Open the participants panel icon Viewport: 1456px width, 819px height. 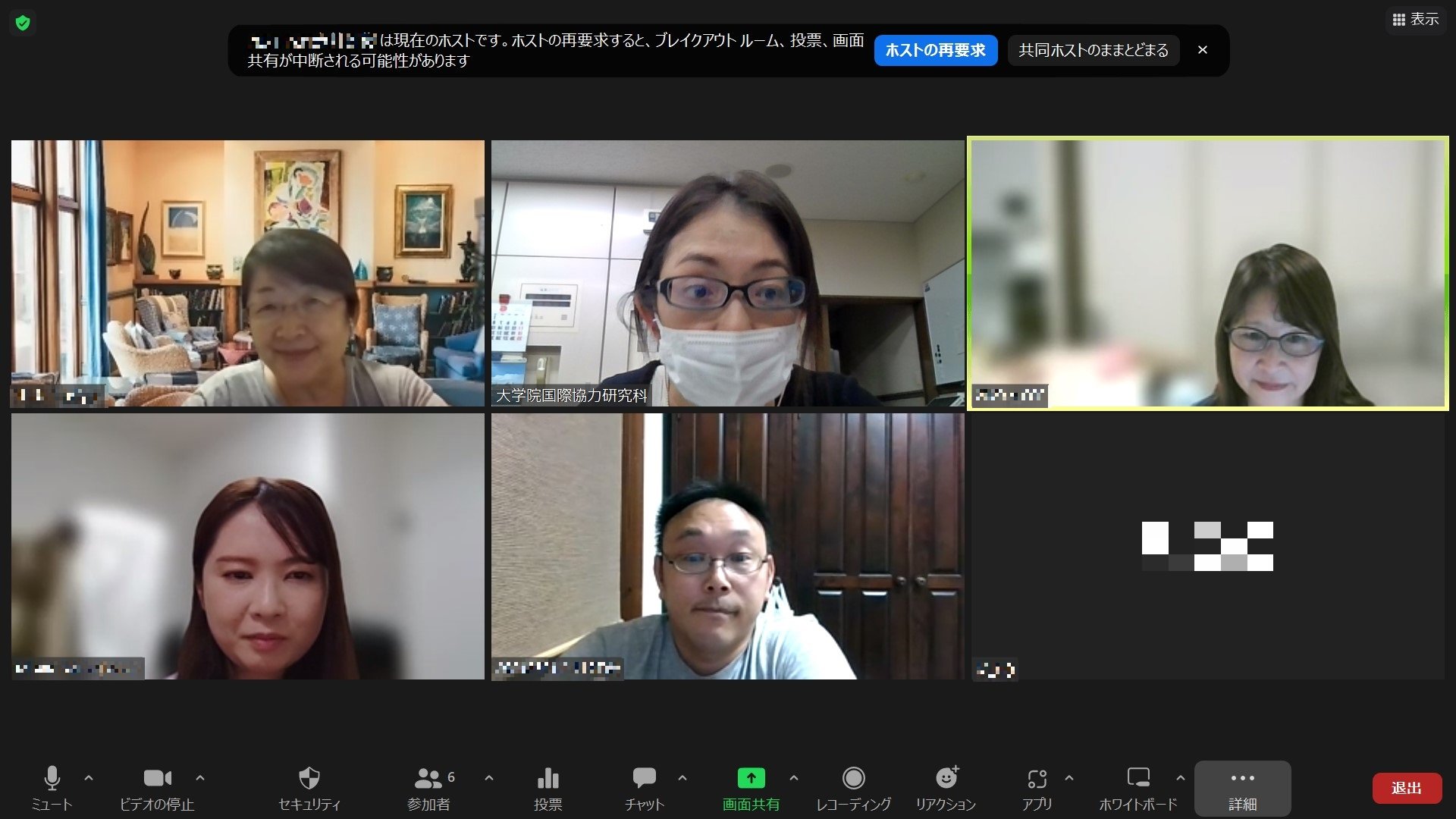coord(428,779)
